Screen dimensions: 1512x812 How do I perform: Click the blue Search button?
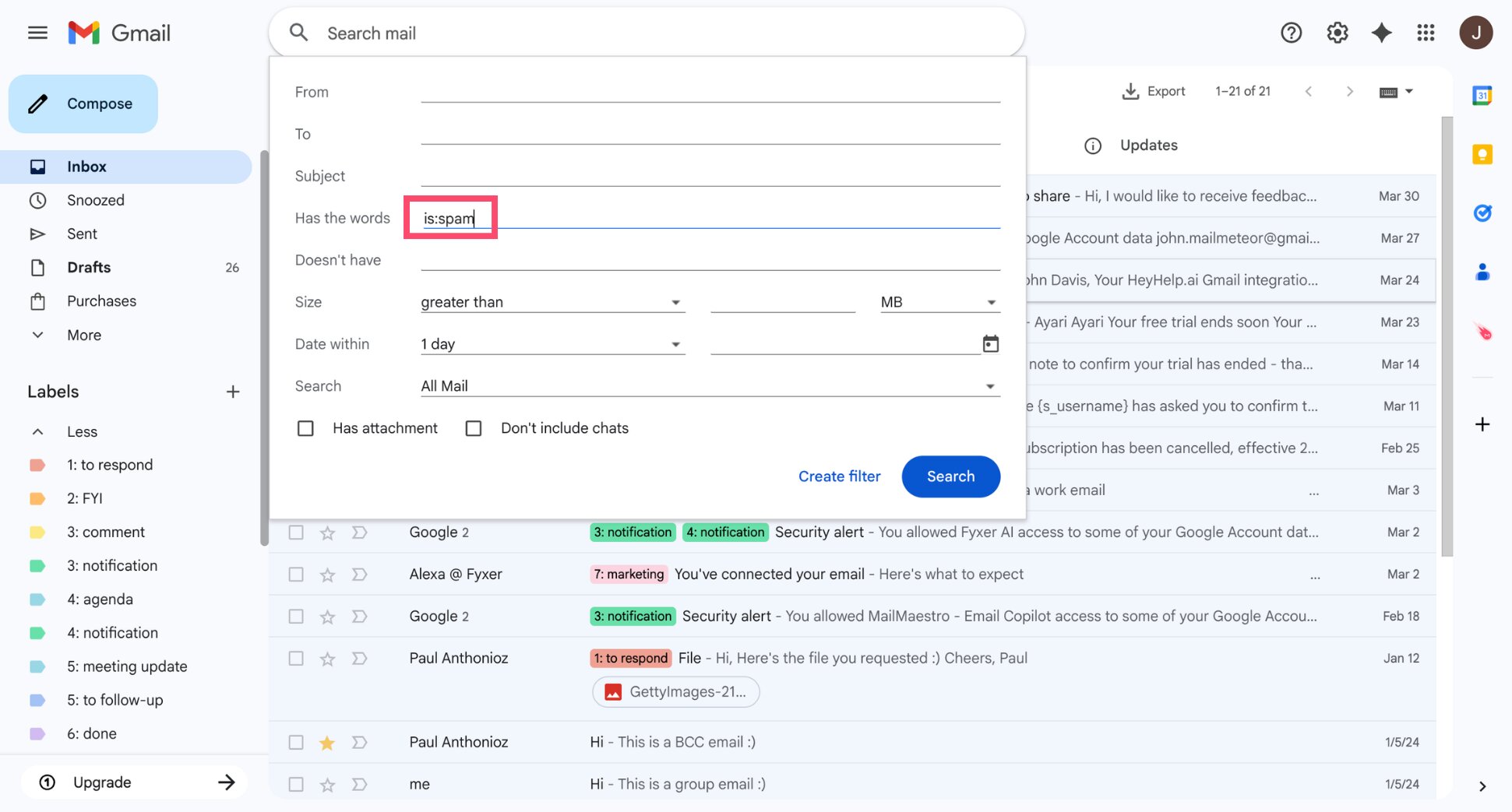point(950,476)
